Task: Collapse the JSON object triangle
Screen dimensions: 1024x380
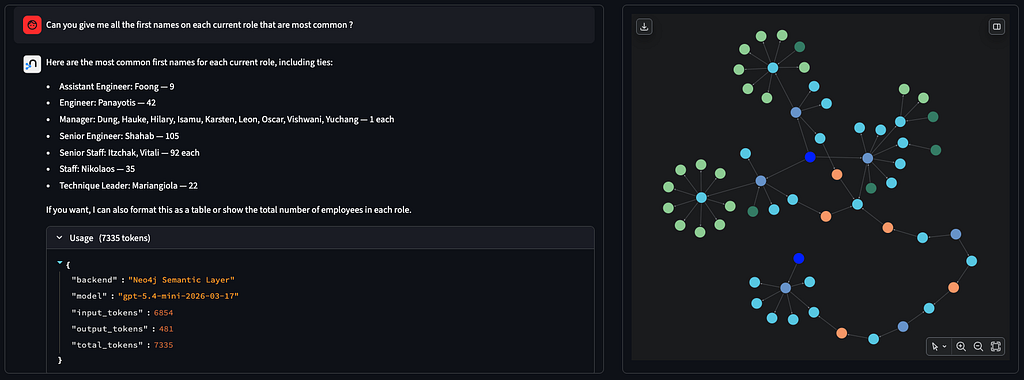Action: coord(60,262)
